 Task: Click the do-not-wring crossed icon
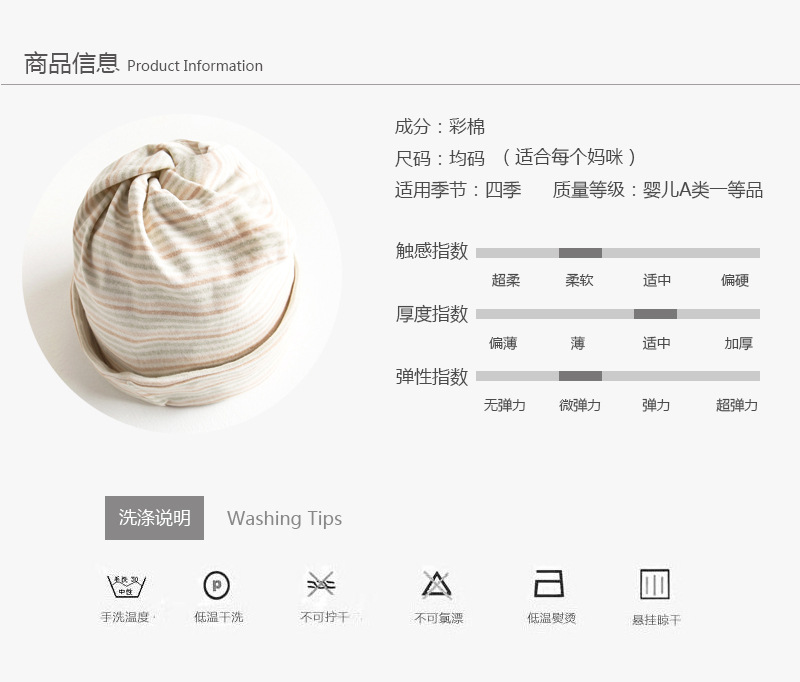[x=321, y=584]
